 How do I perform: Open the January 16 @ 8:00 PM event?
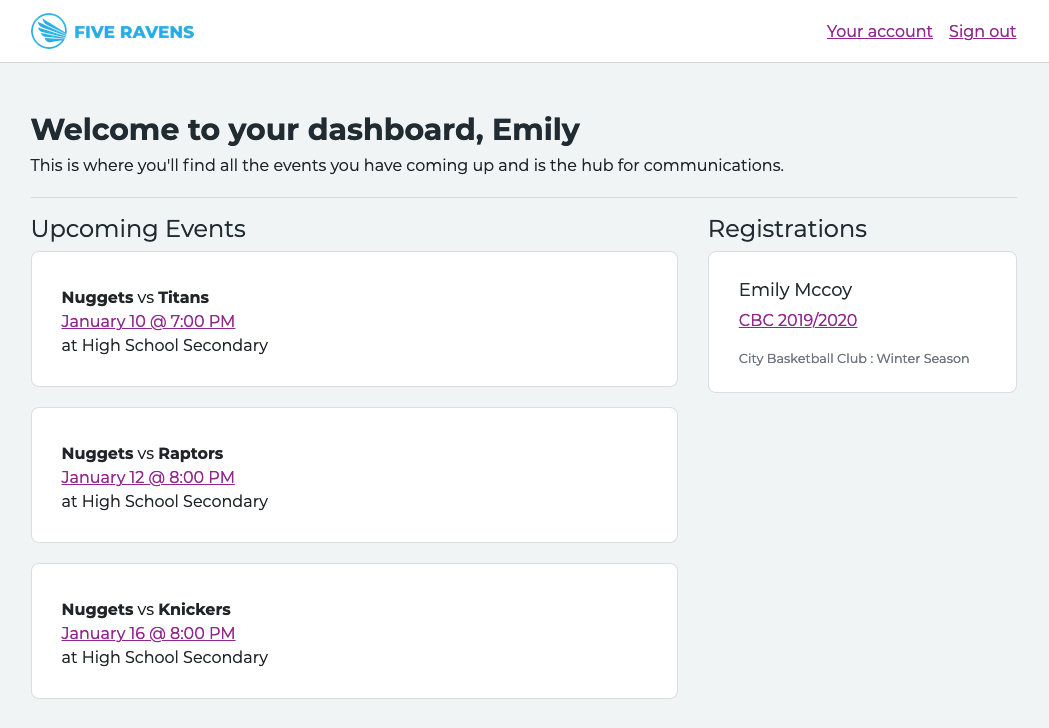coord(148,633)
